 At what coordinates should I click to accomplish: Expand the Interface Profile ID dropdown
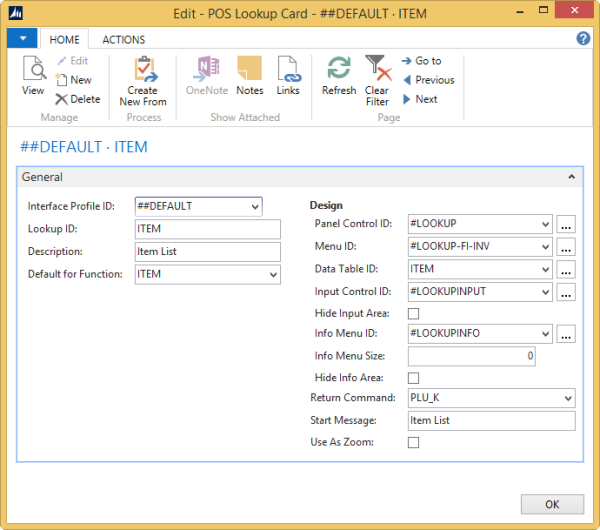pyautogui.click(x=256, y=207)
